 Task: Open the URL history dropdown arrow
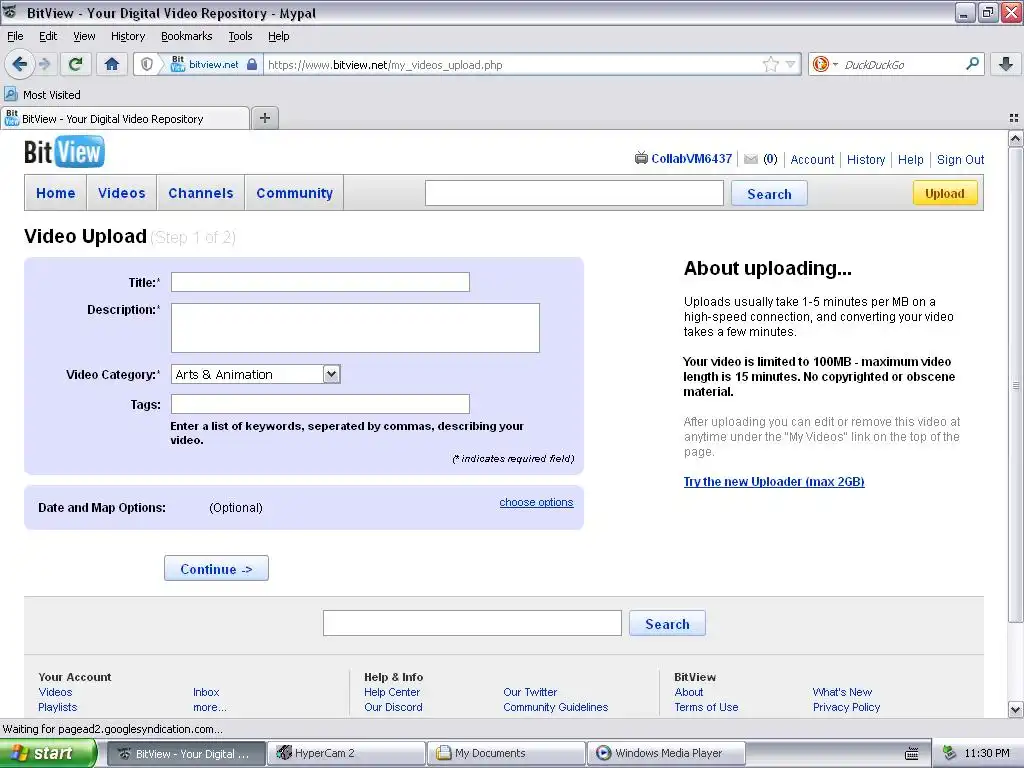(x=790, y=64)
